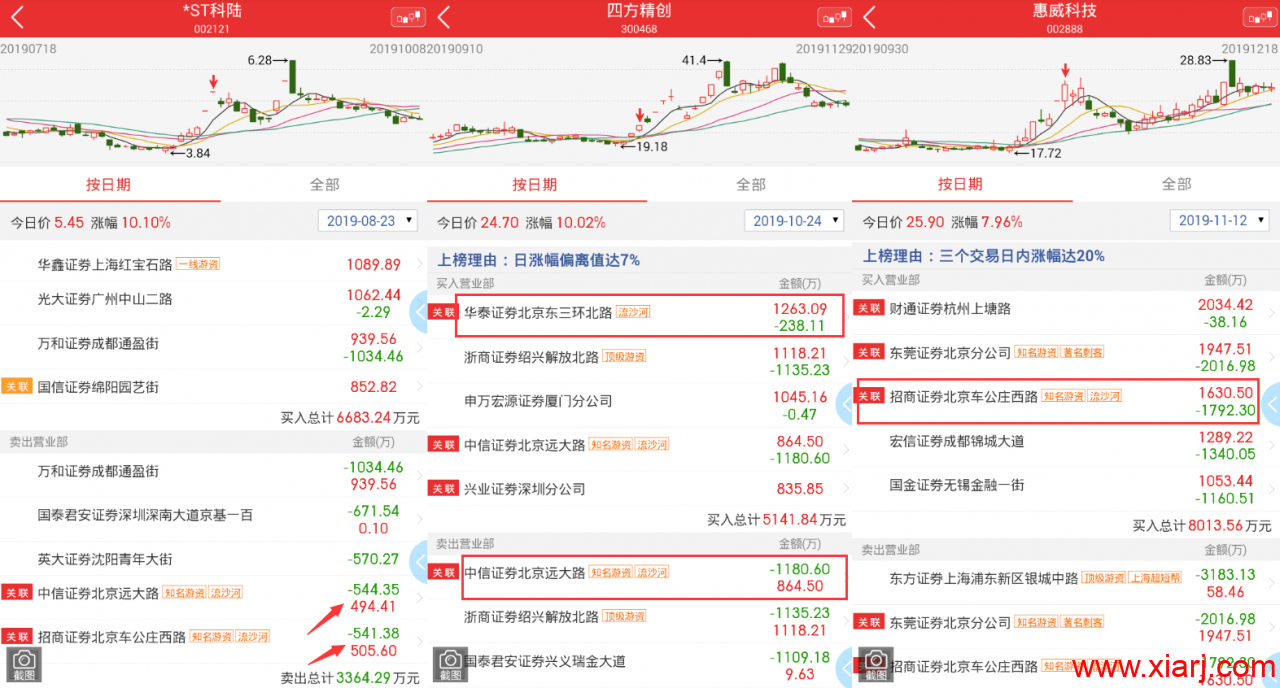This screenshot has width=1280, height=688.
Task: Open the K-line chart icon in *ST科陆 header
Action: 408,18
